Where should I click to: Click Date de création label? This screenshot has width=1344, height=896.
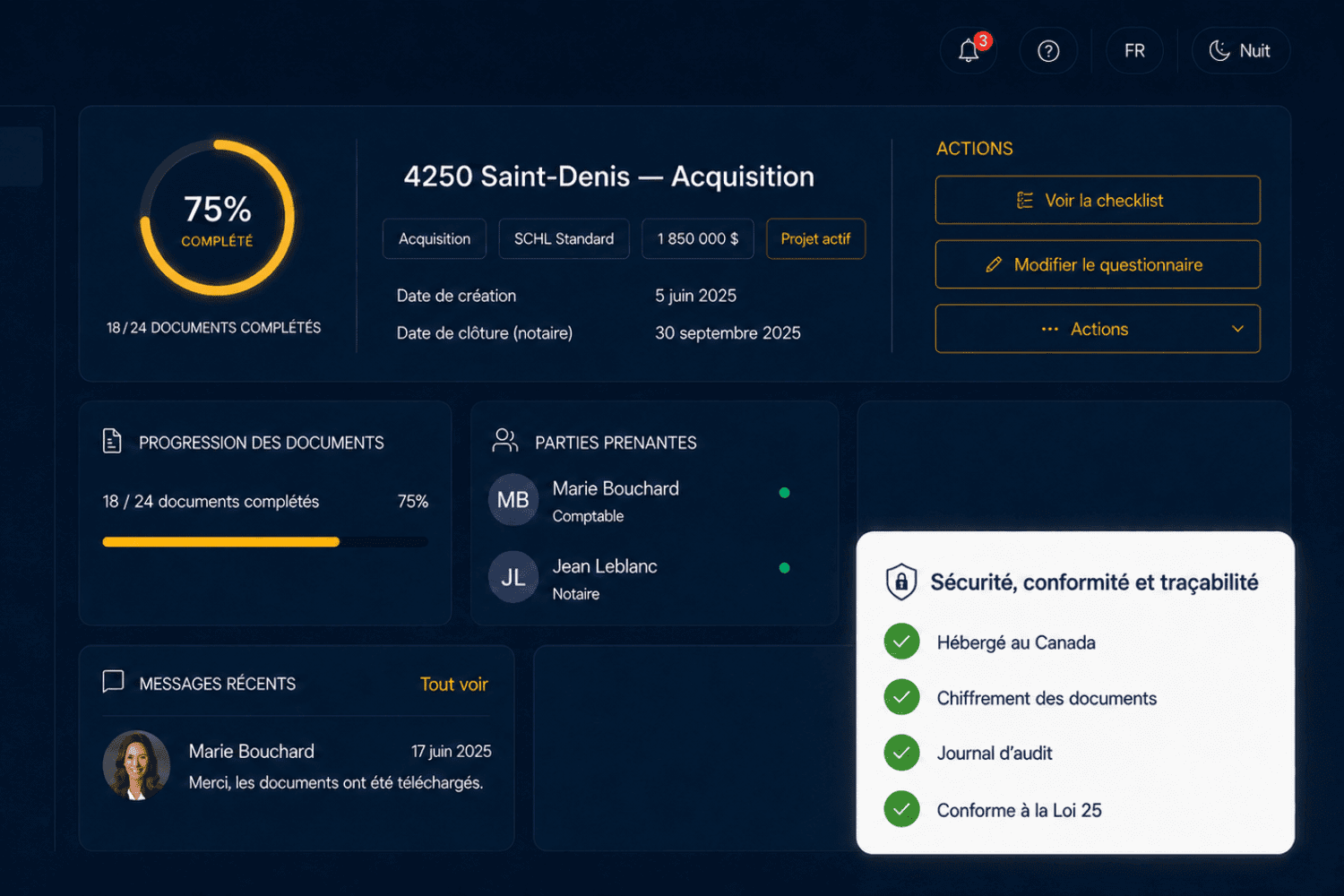pyautogui.click(x=456, y=296)
